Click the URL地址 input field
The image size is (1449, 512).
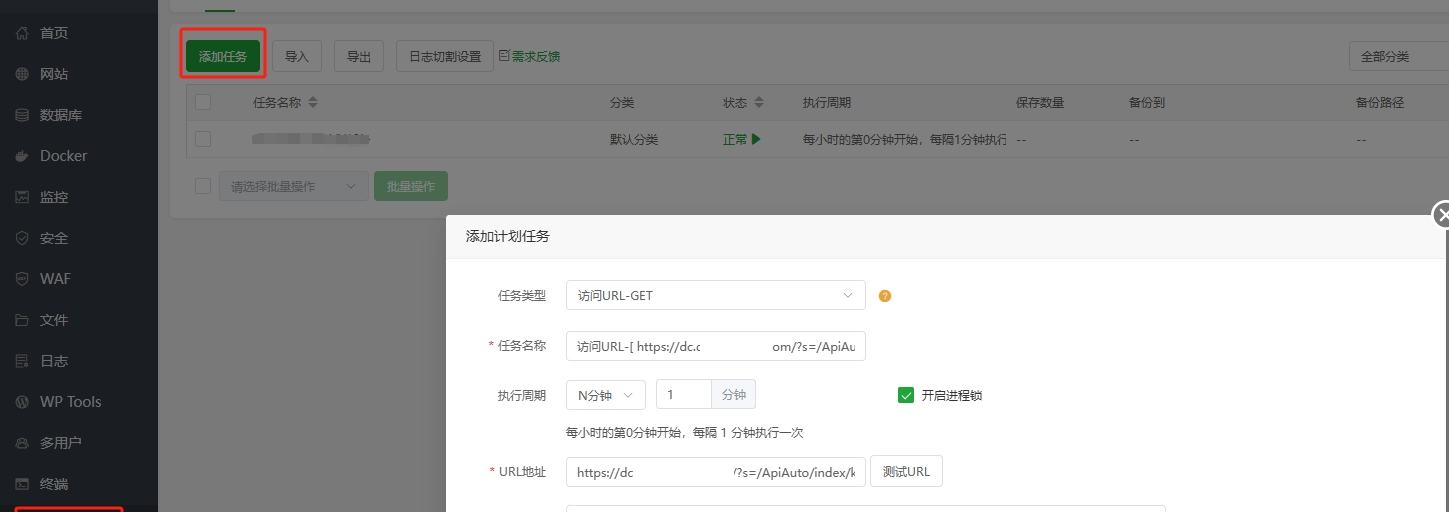715,472
